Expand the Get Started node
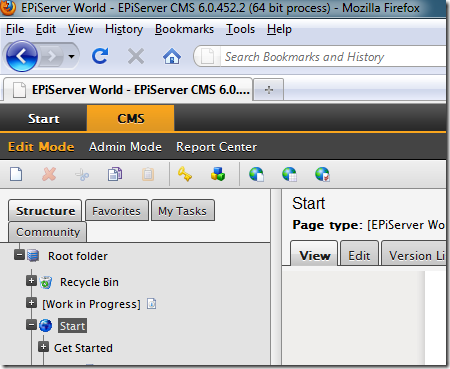This screenshot has width=450, height=369. 43,347
